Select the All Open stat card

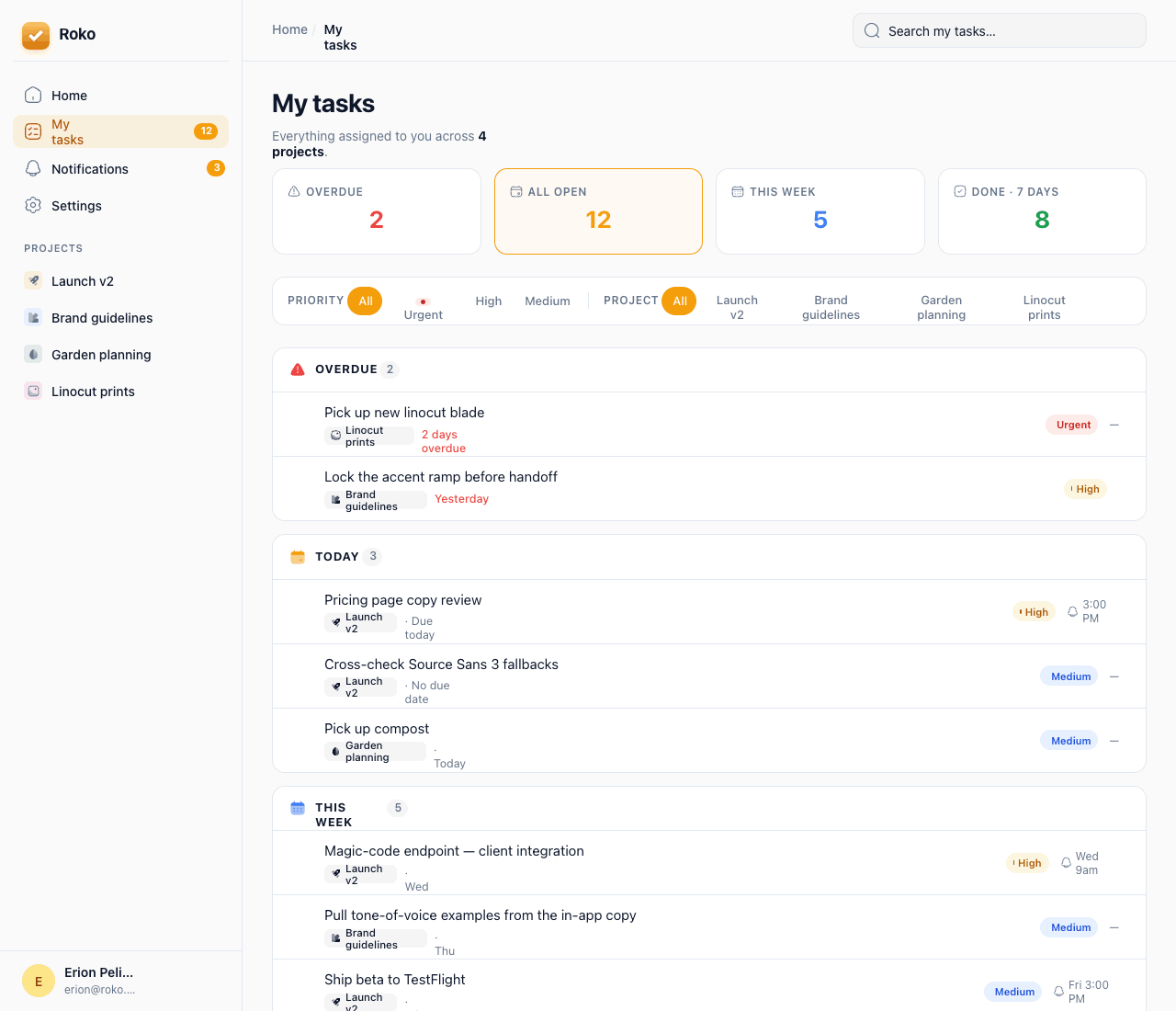598,211
